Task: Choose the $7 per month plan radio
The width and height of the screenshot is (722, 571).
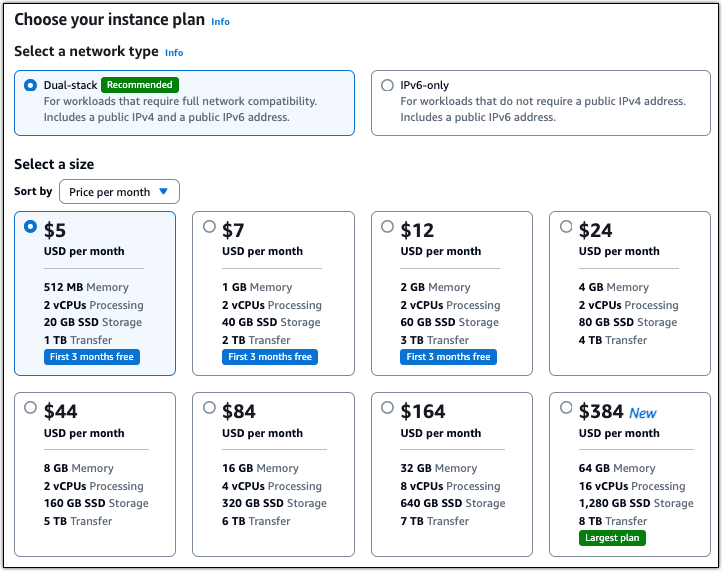Action: click(x=209, y=227)
